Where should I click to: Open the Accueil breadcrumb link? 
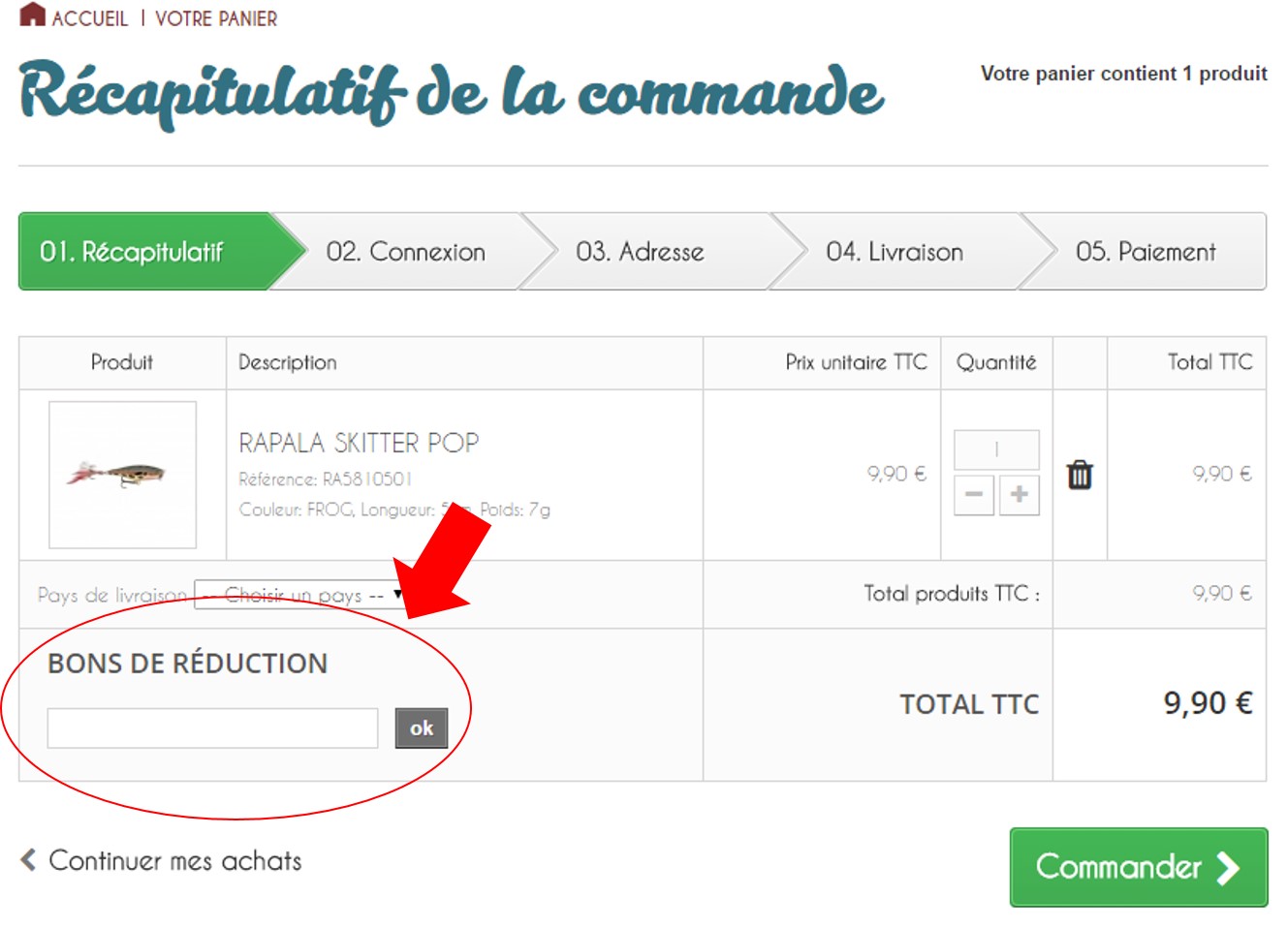pos(89,18)
